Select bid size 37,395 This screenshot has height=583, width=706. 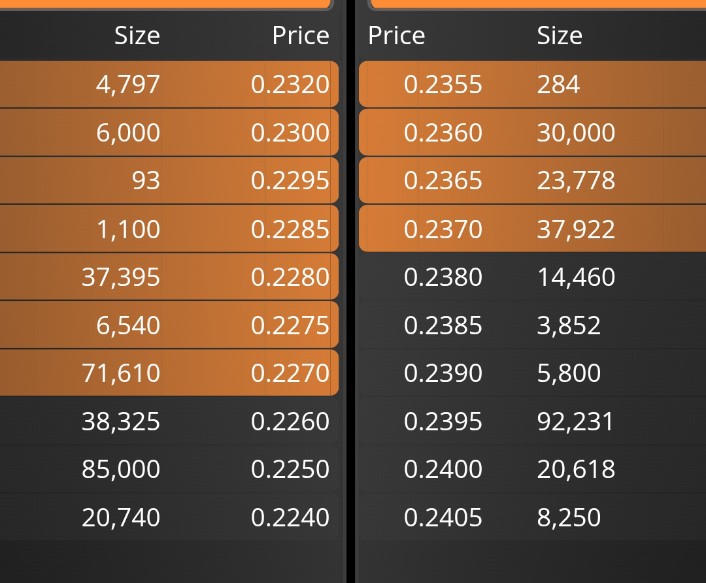point(121,276)
